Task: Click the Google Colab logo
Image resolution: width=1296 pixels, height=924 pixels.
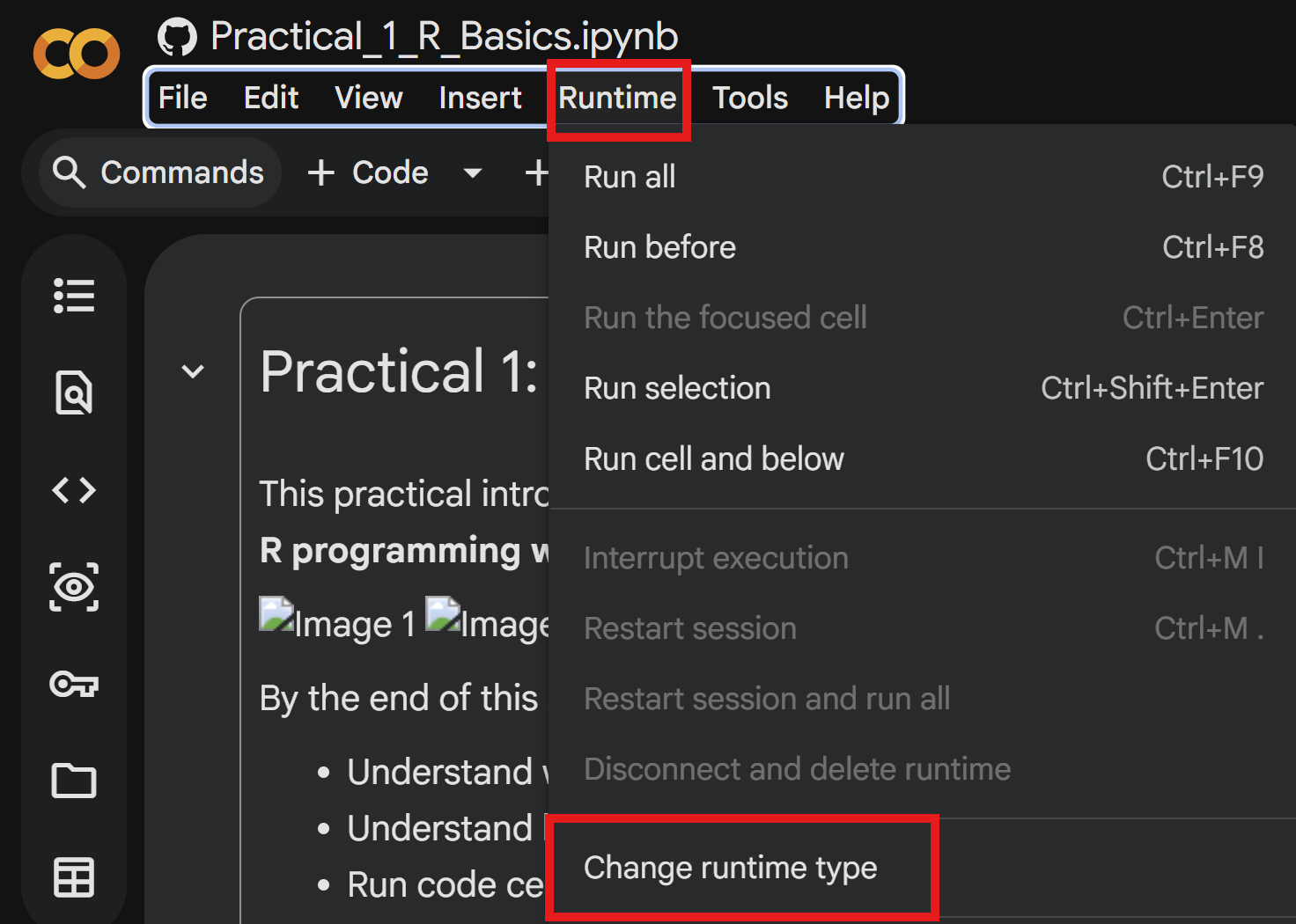Action: 77,54
